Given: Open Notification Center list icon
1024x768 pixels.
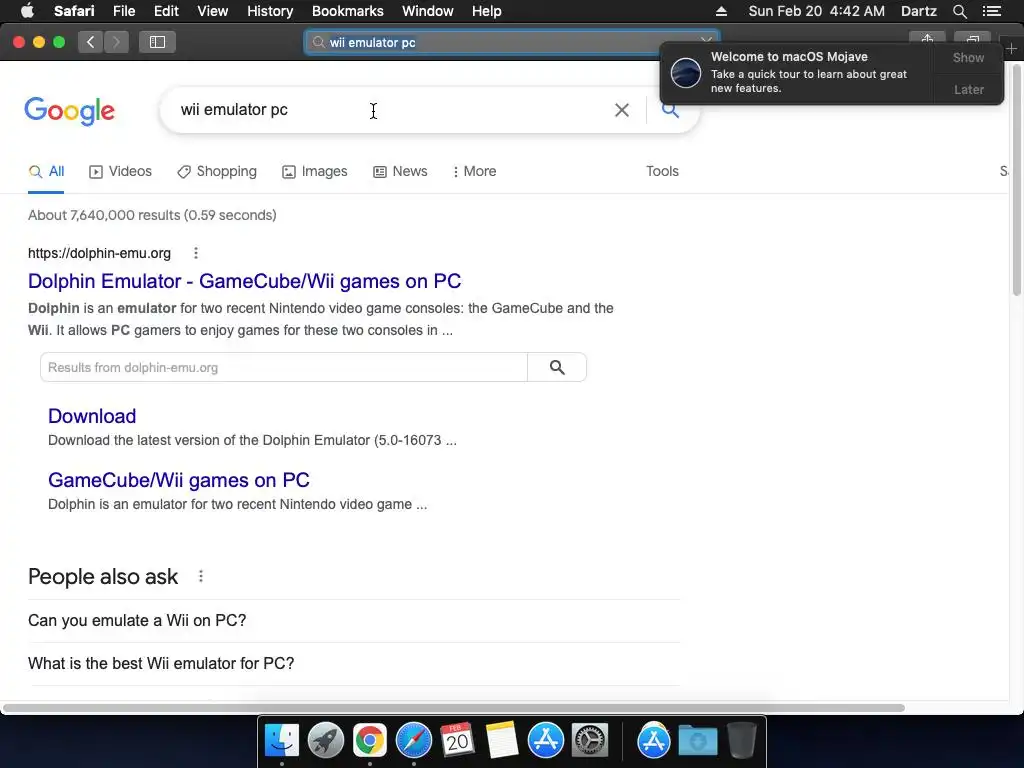Looking at the screenshot, I should pyautogui.click(x=991, y=11).
